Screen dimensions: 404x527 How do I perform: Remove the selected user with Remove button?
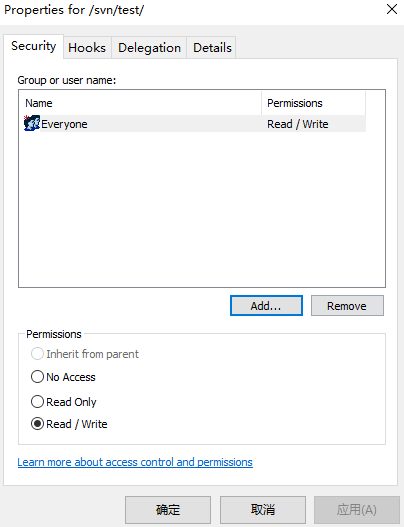347,306
